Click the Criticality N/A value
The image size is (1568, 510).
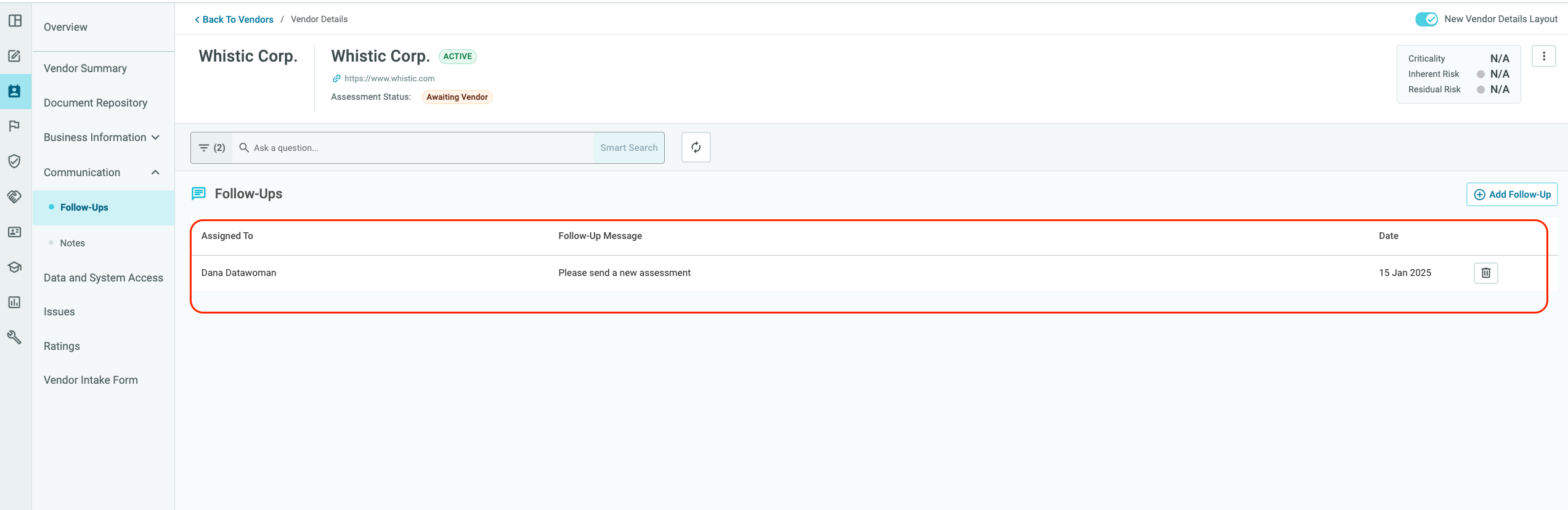pos(1500,59)
